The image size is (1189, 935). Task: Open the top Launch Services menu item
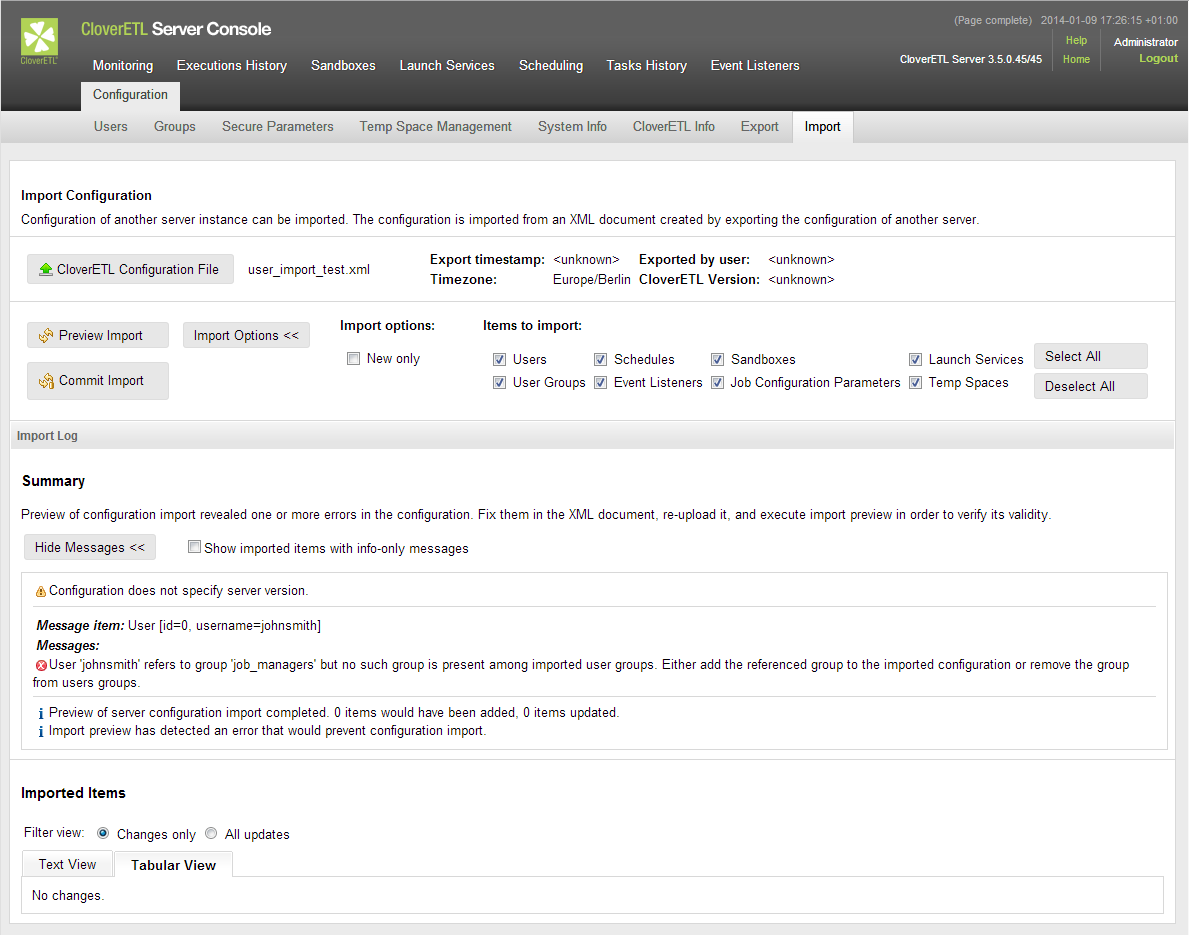coord(447,65)
